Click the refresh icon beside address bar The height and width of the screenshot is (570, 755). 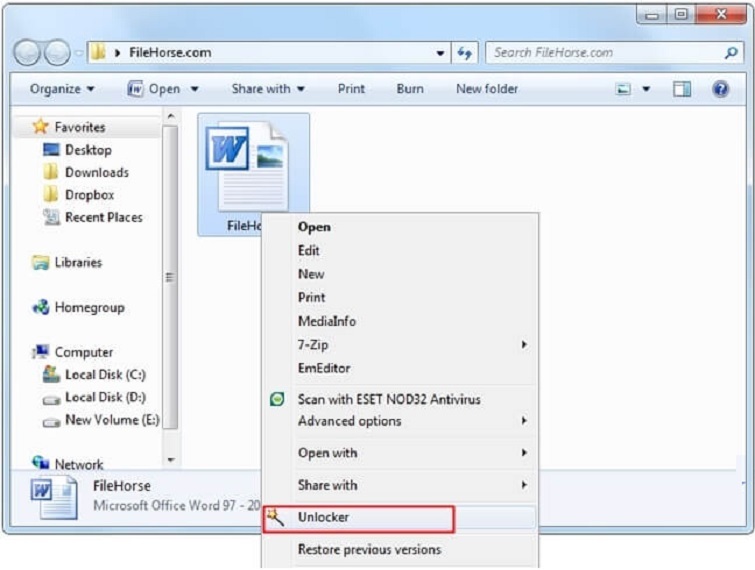pos(465,53)
